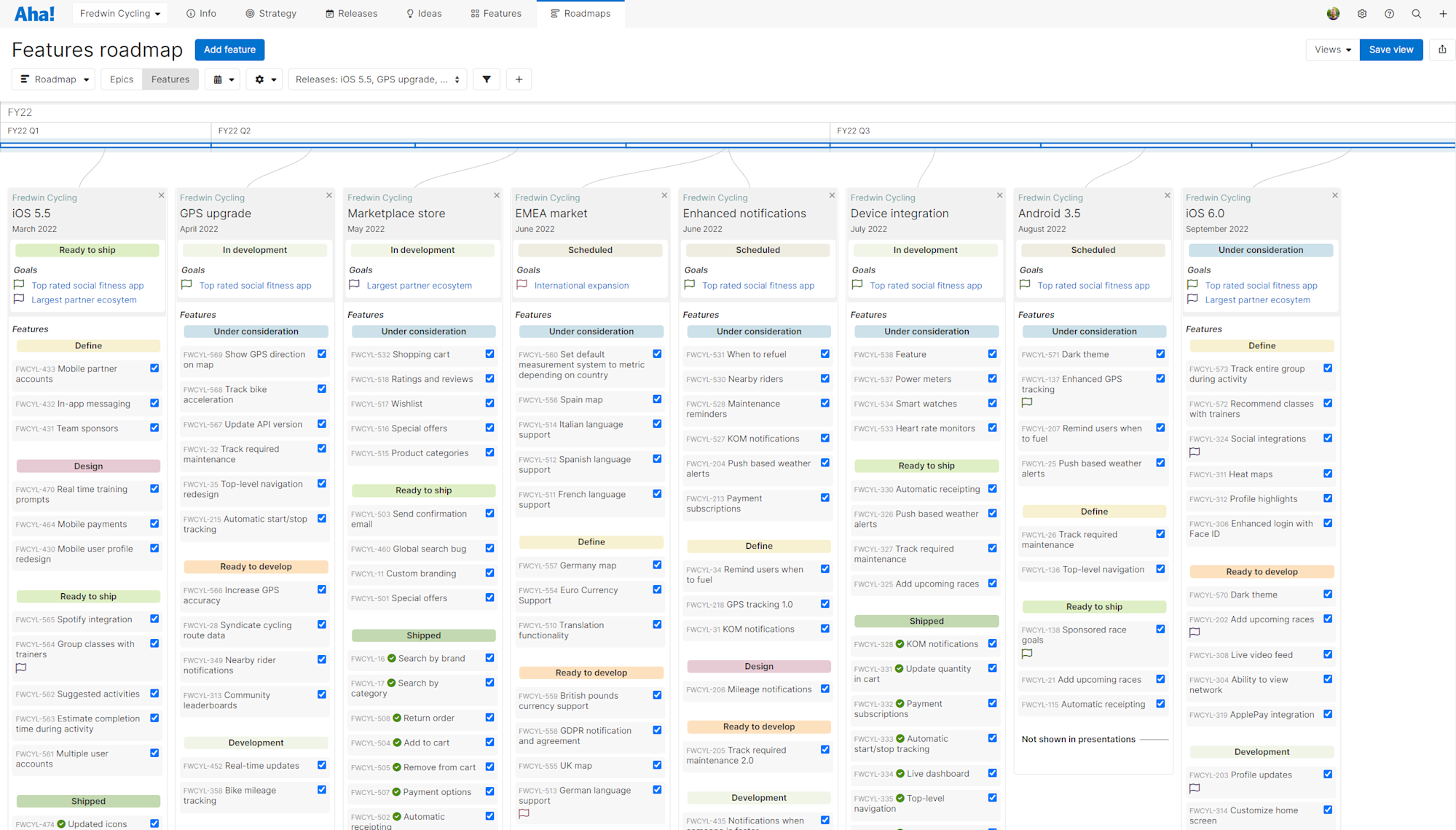Open the Releases filter dropdown
1456x830 pixels.
(x=378, y=79)
